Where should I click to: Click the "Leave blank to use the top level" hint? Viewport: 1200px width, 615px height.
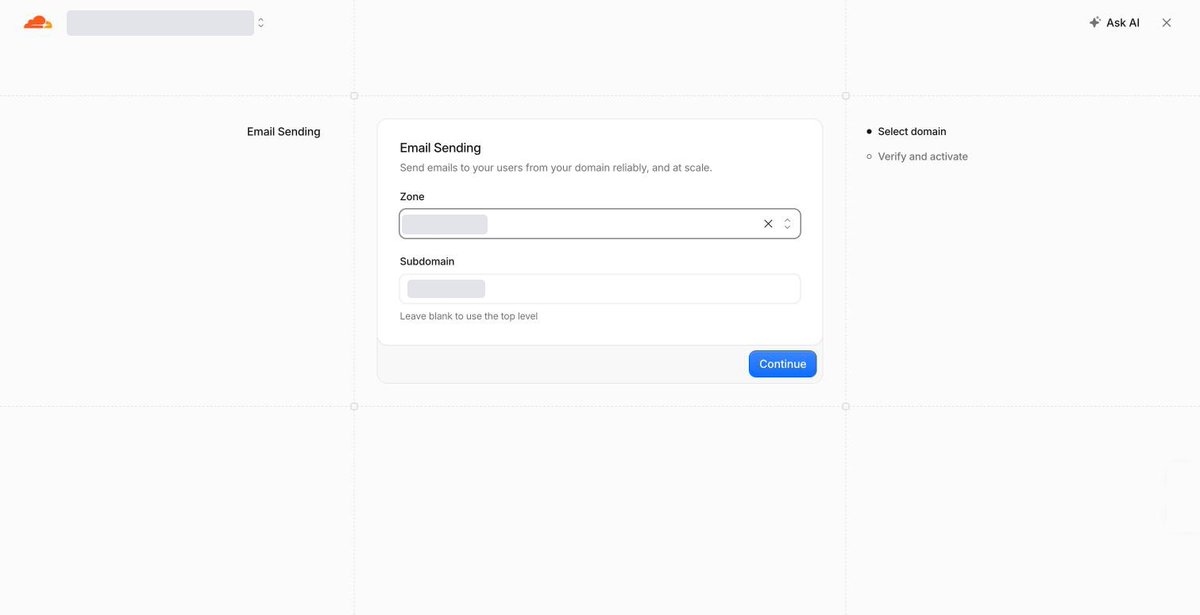[469, 316]
